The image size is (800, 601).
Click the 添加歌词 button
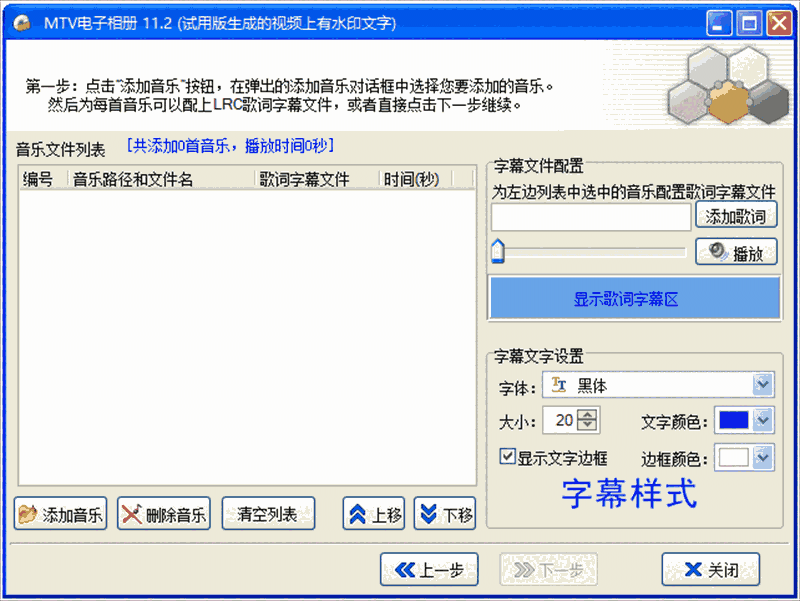[x=736, y=216]
